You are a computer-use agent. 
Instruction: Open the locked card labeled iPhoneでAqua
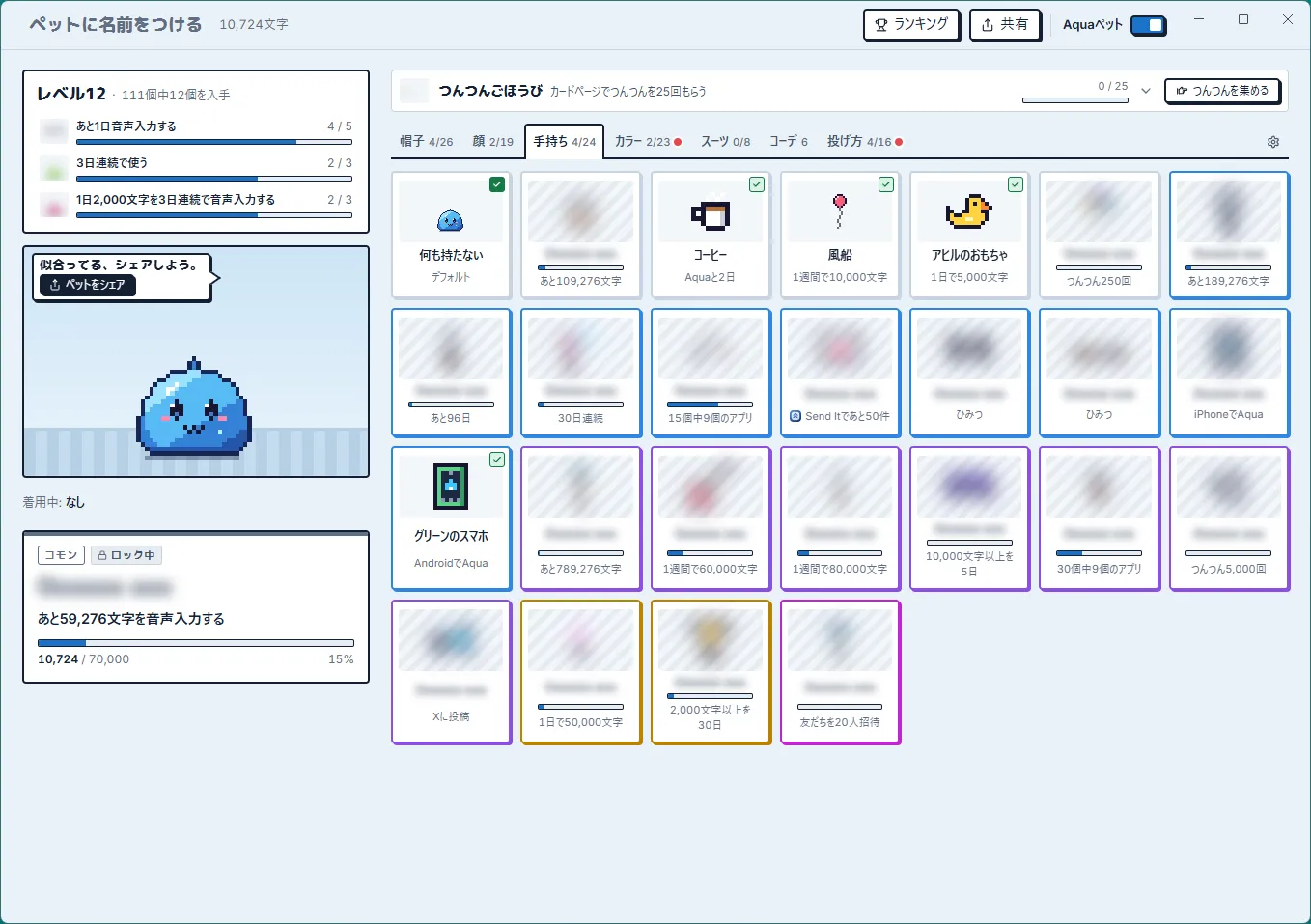(1229, 373)
